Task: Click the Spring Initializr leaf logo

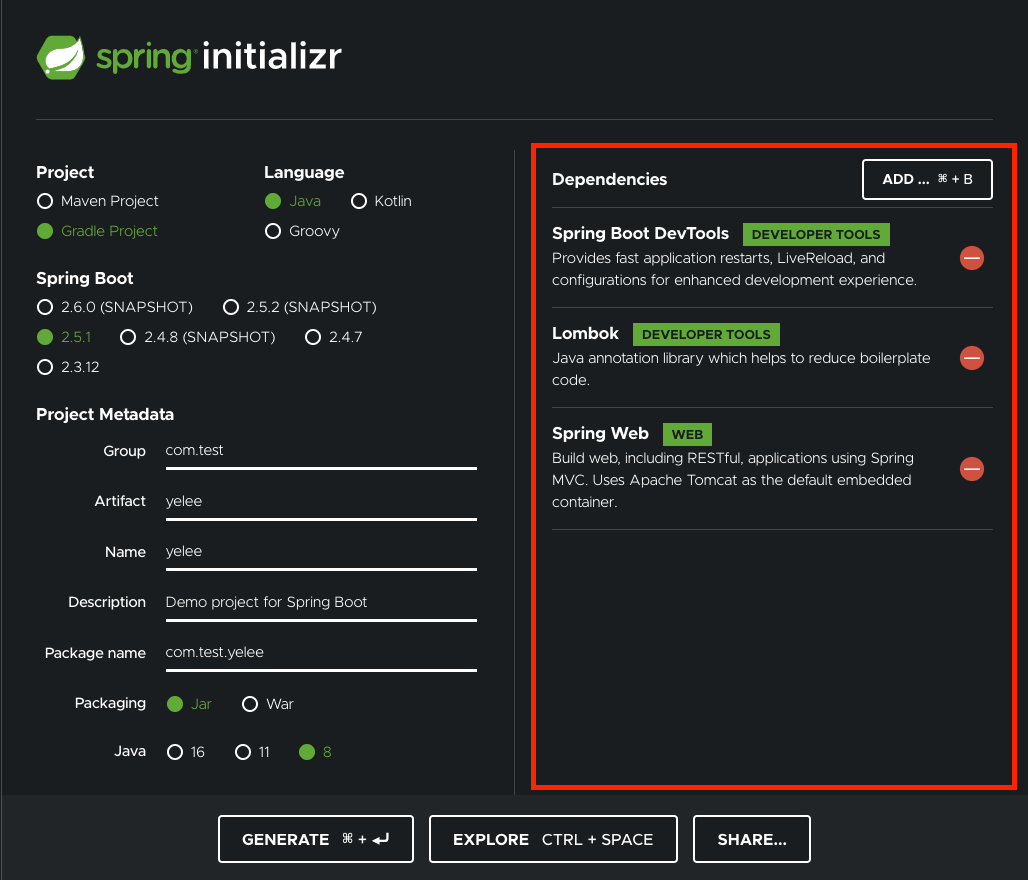Action: pos(61,58)
